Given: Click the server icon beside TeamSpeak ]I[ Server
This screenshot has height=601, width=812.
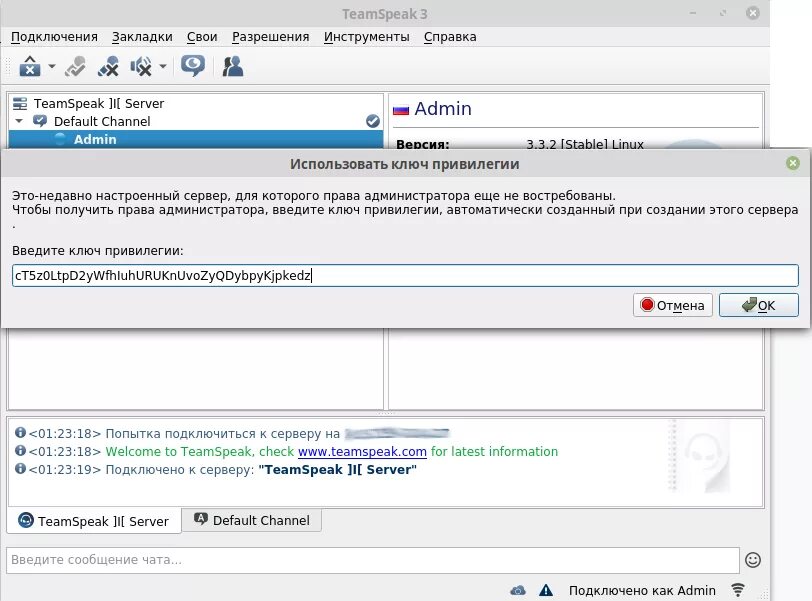Looking at the screenshot, I should tap(20, 104).
